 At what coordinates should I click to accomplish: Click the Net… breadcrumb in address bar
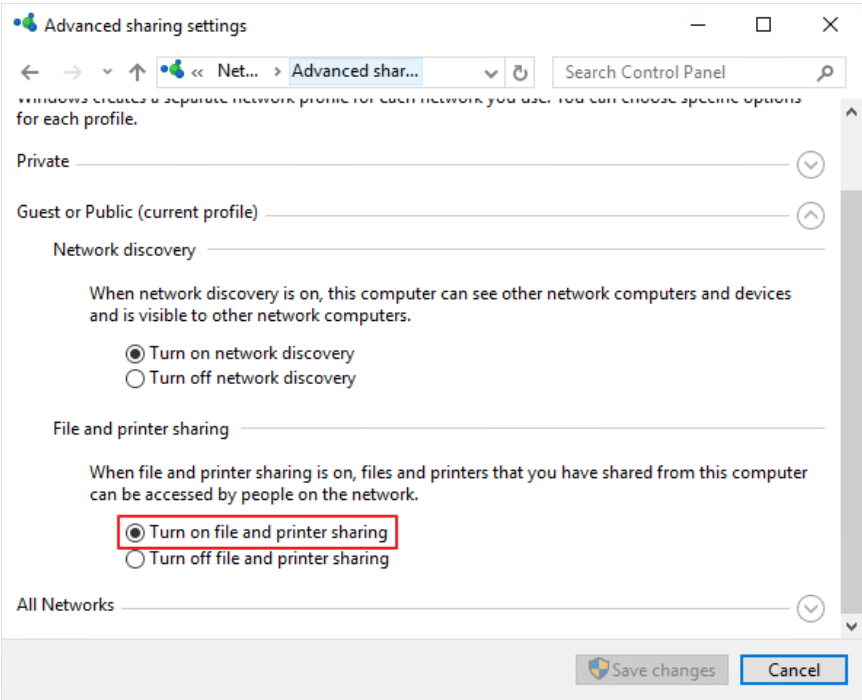(237, 71)
